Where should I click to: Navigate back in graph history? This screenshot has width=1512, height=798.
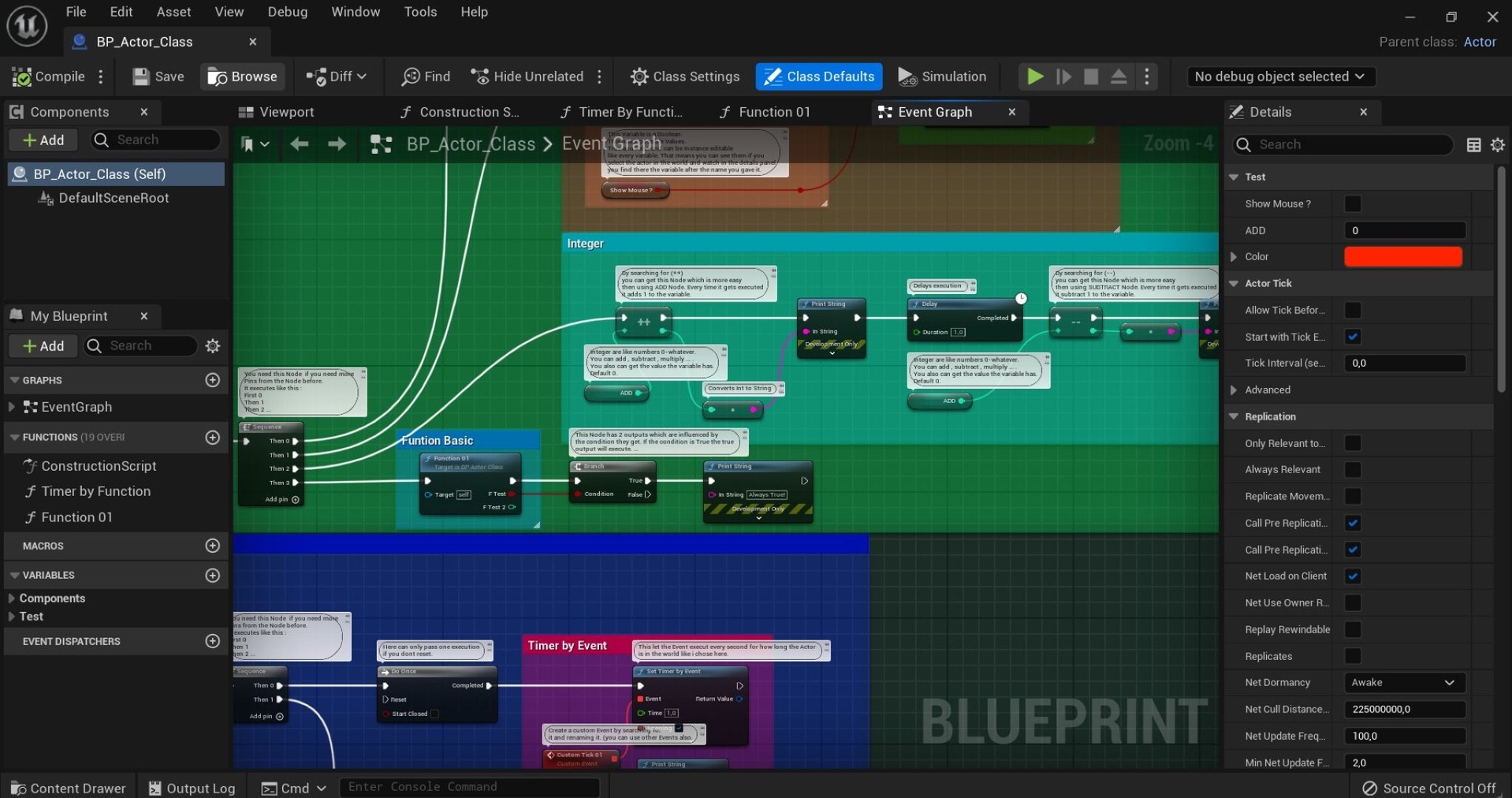pos(299,144)
